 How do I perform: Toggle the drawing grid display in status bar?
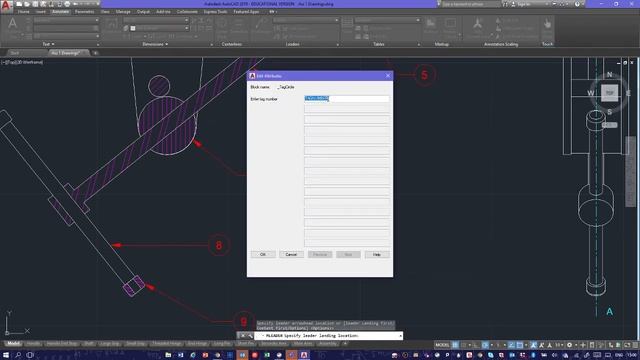(x=455, y=345)
